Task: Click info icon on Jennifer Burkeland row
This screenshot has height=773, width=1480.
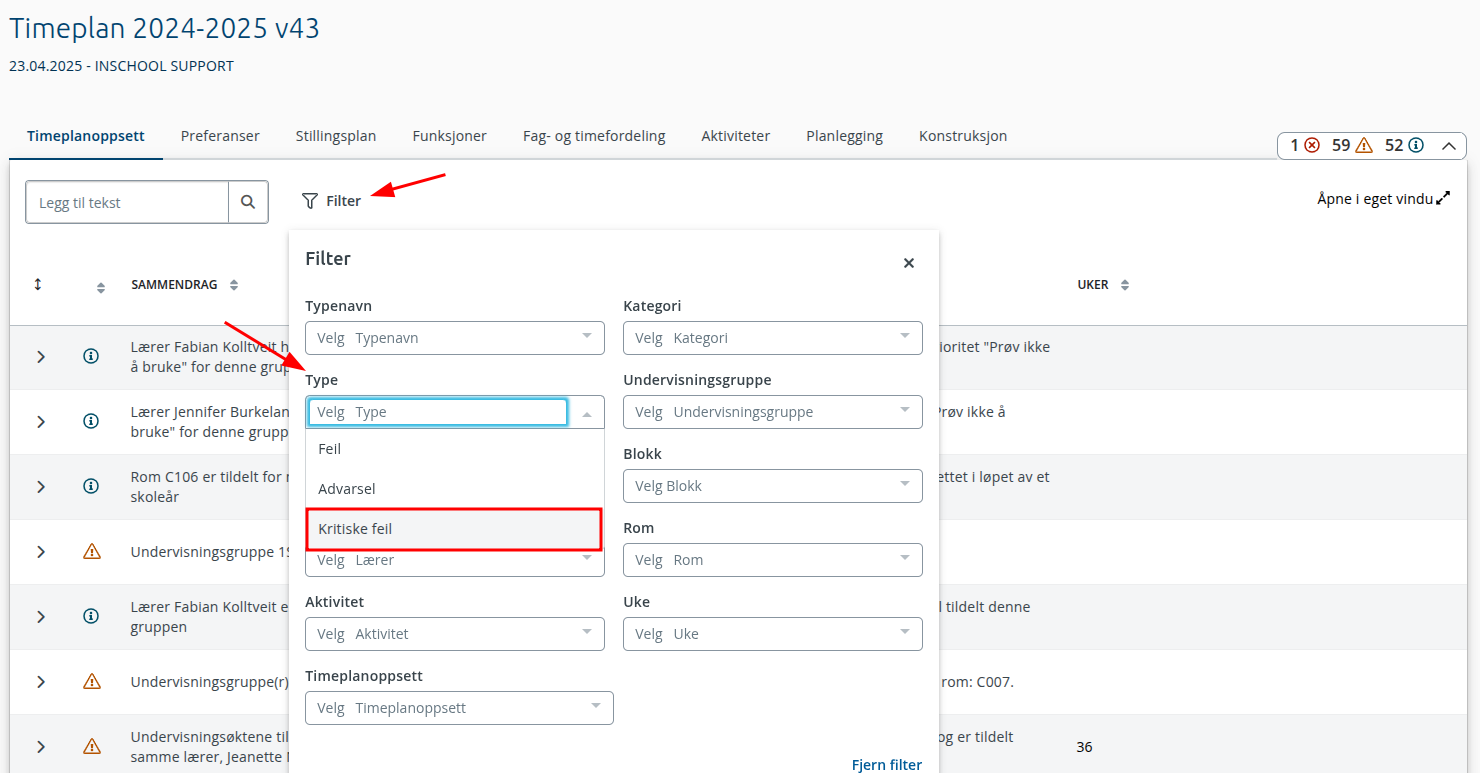Action: (91, 421)
